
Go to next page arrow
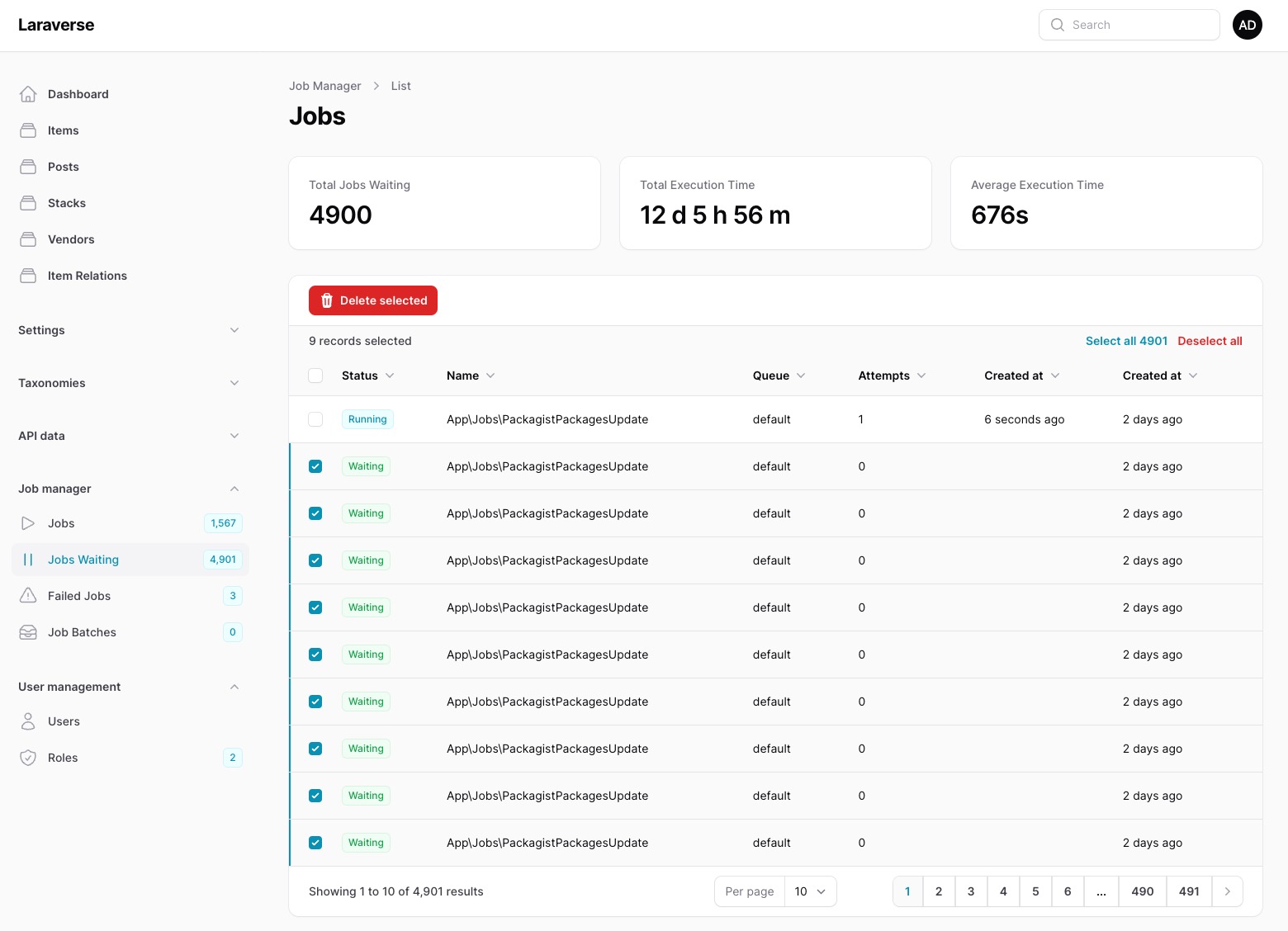(1228, 891)
